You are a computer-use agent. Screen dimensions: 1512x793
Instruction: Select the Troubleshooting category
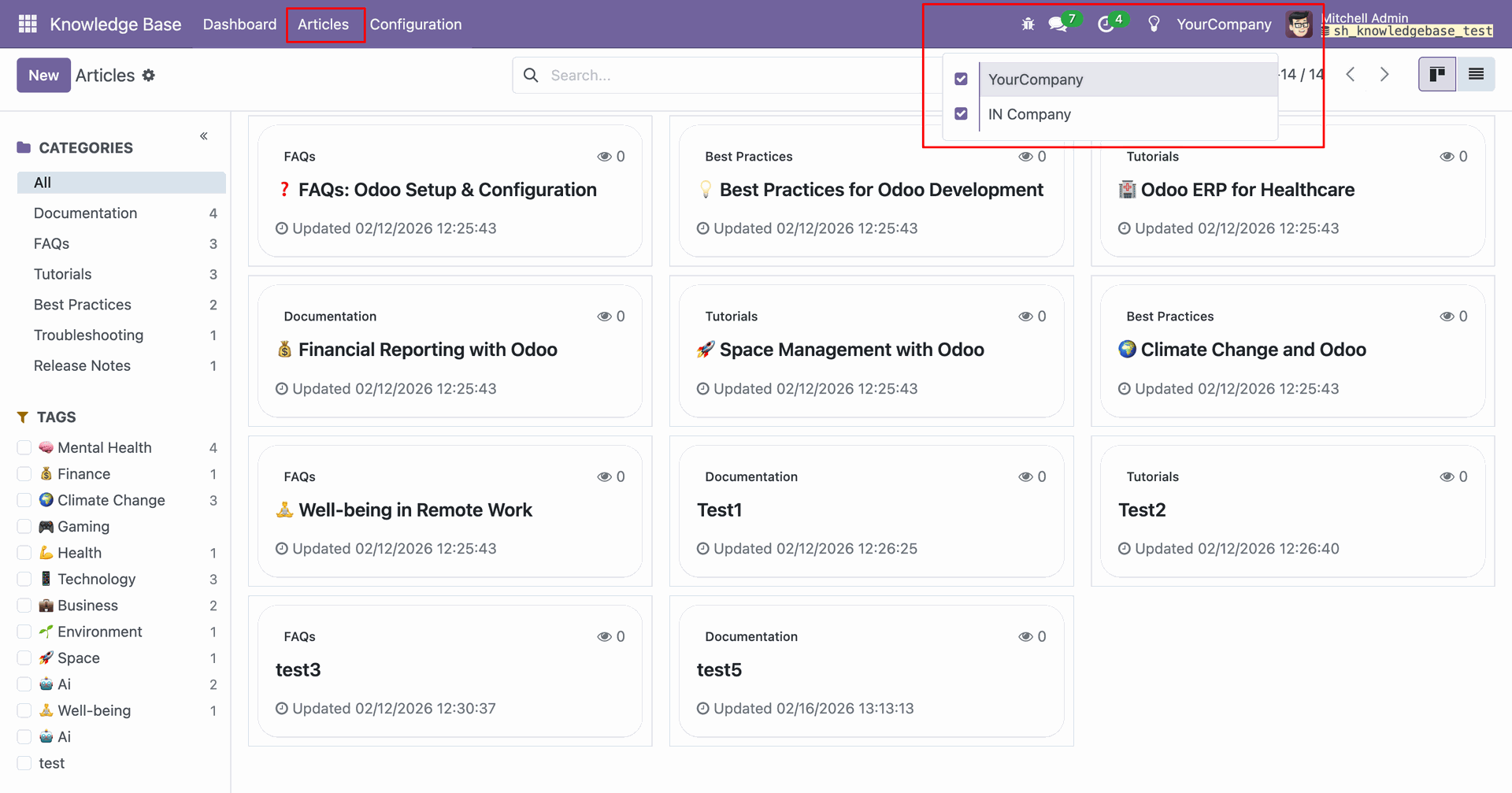tap(88, 335)
